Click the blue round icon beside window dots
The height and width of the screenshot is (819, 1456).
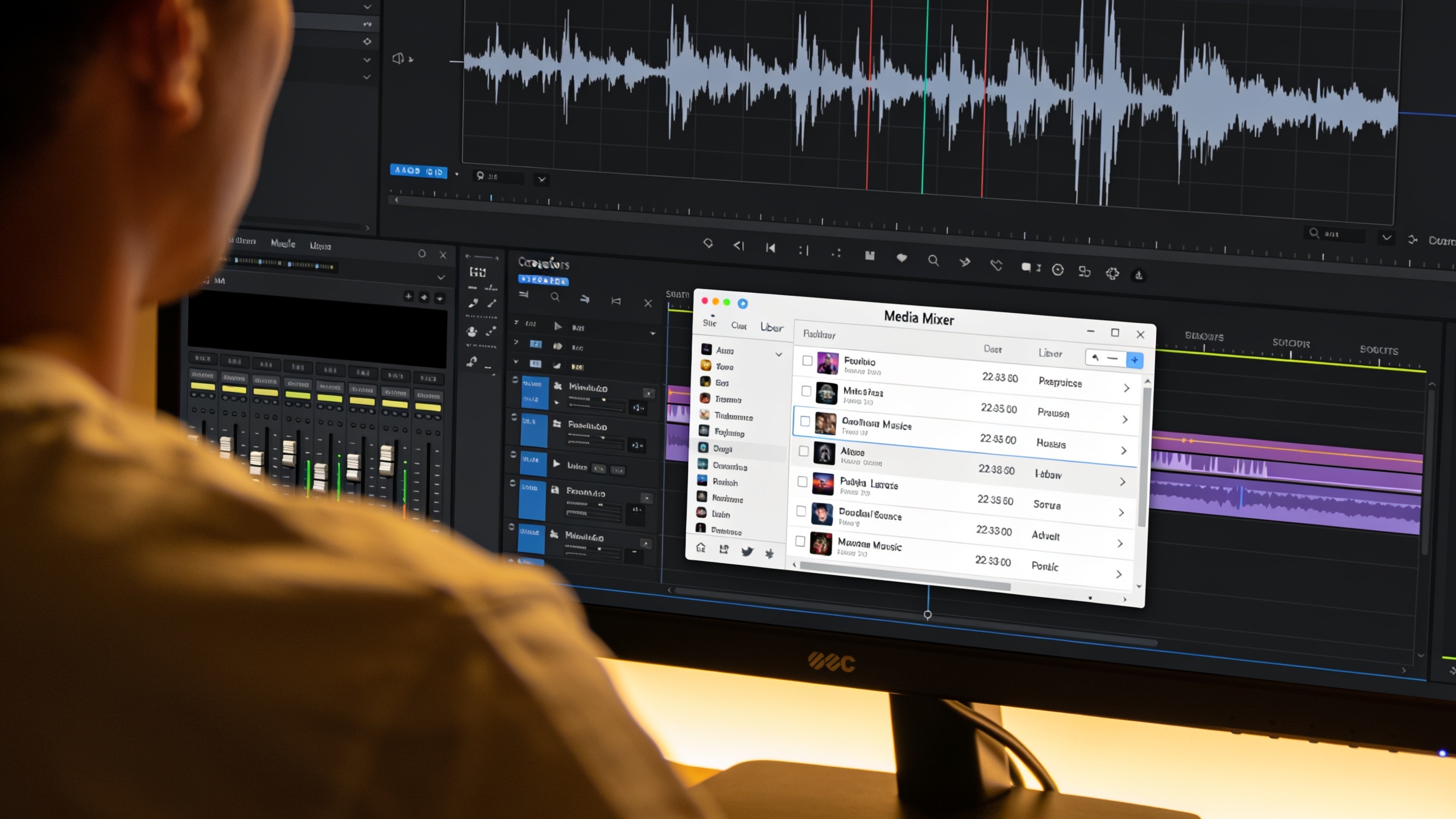click(x=742, y=303)
